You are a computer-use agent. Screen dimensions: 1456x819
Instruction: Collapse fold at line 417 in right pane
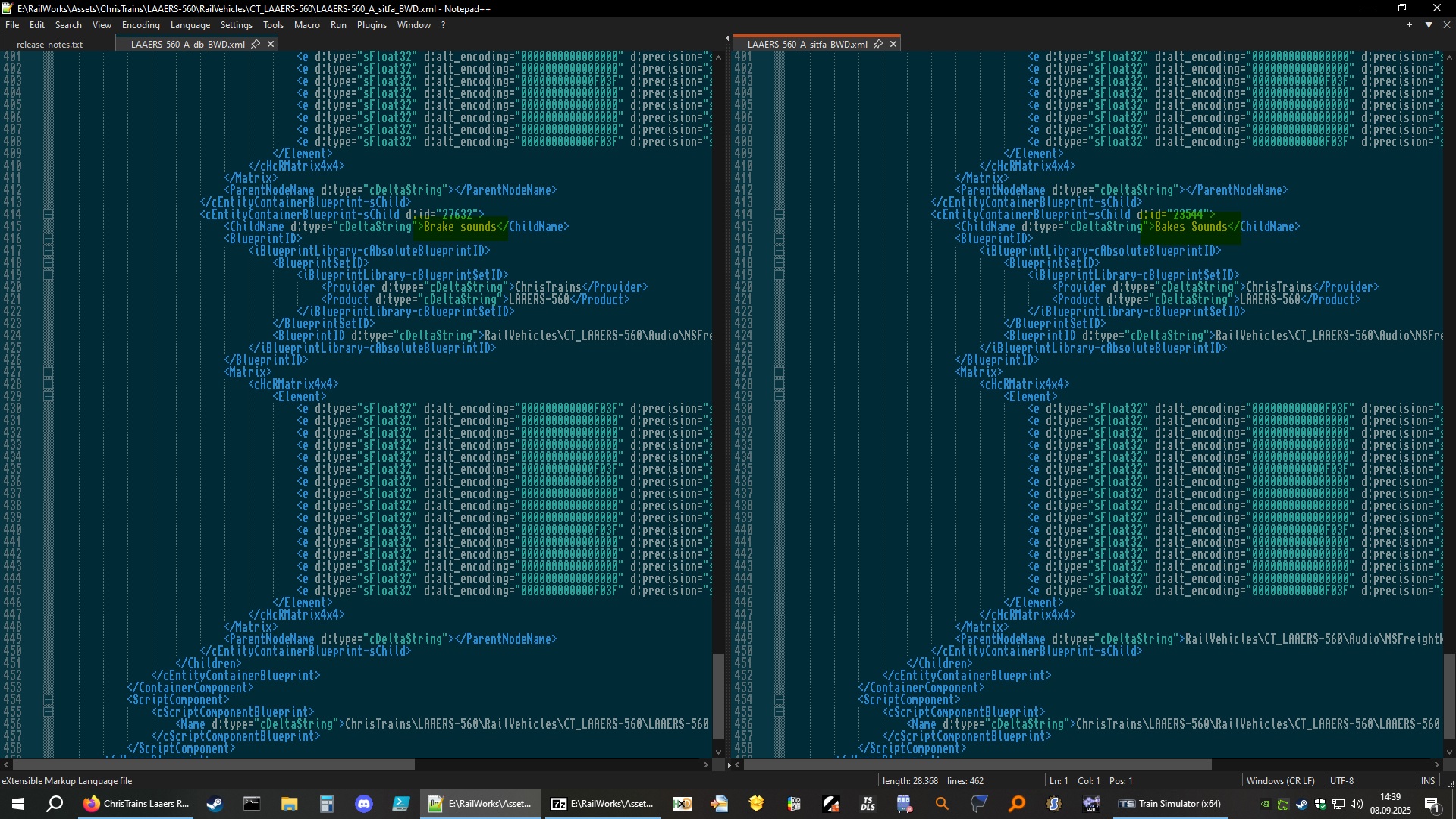coord(780,251)
